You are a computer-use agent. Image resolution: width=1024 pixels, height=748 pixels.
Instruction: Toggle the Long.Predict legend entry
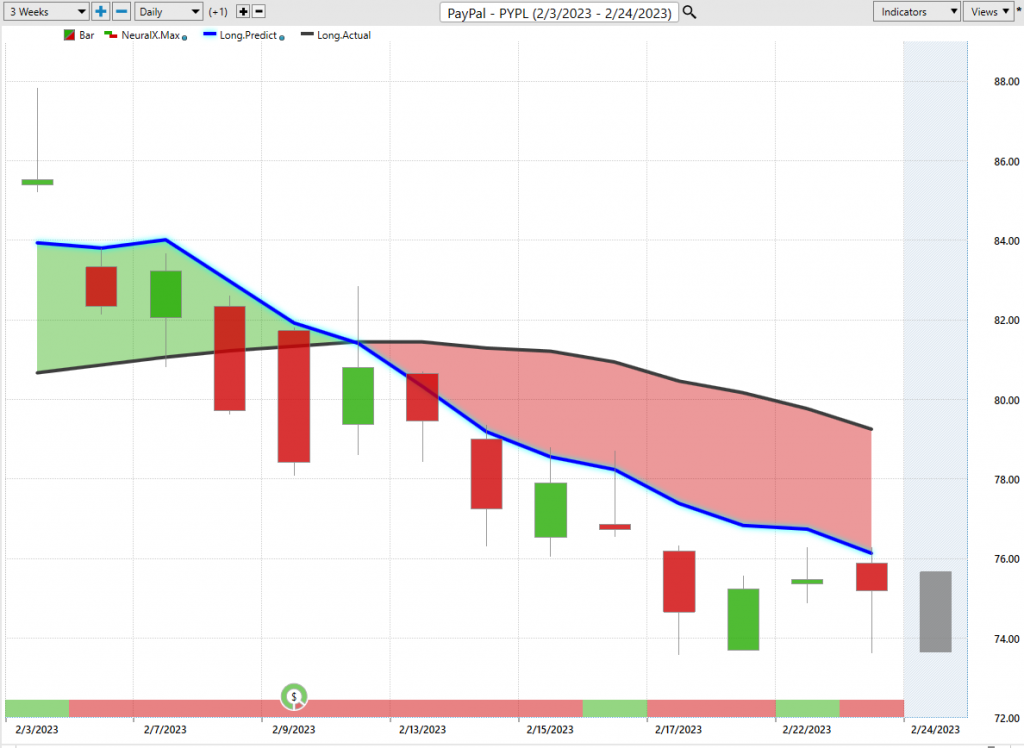pyautogui.click(x=244, y=35)
